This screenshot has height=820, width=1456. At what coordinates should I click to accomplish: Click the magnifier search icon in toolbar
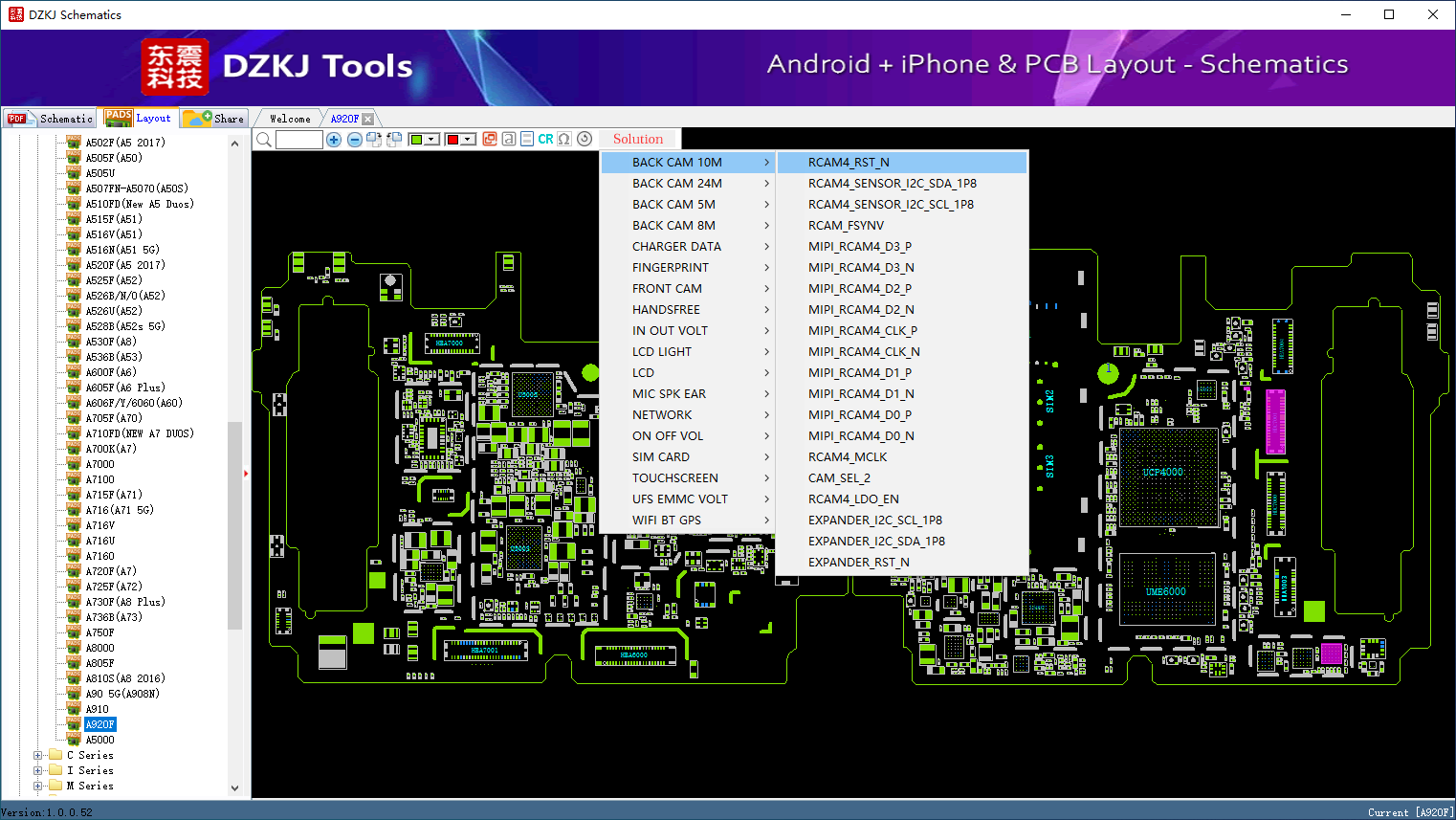(264, 140)
